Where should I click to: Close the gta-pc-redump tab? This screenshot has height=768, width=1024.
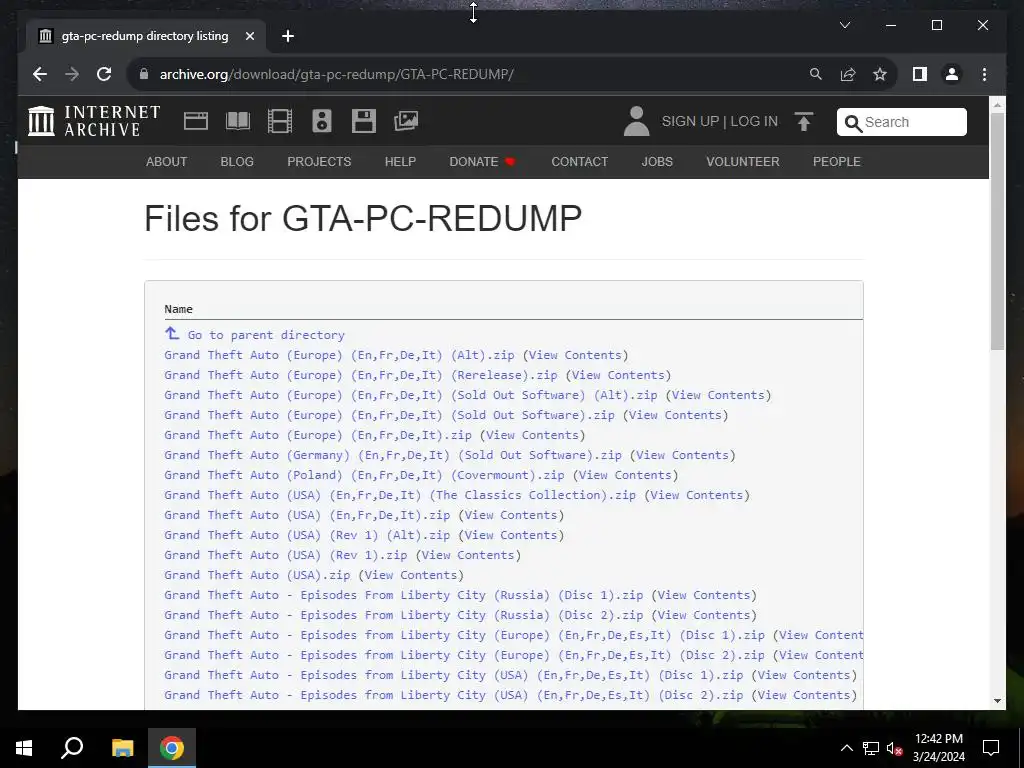(x=249, y=37)
